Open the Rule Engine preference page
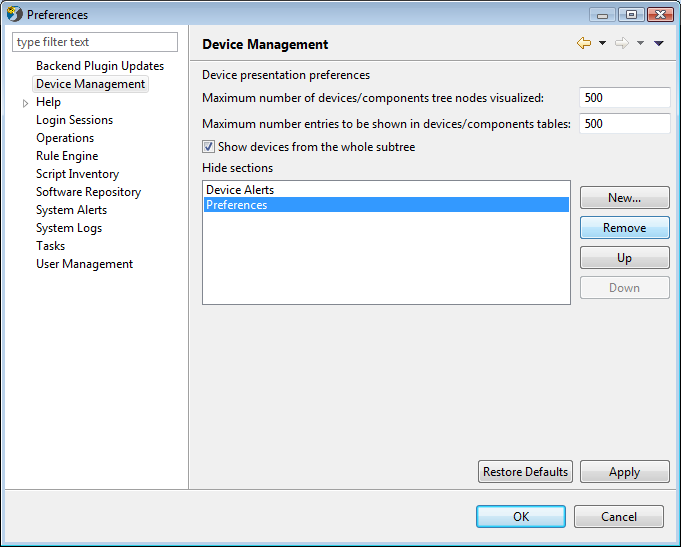 click(x=67, y=156)
